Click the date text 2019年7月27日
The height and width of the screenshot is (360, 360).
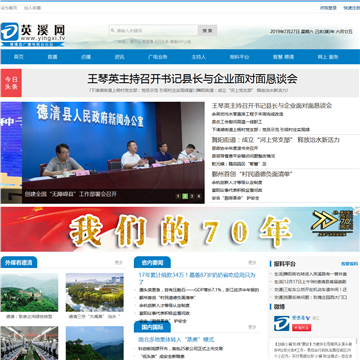click(285, 32)
